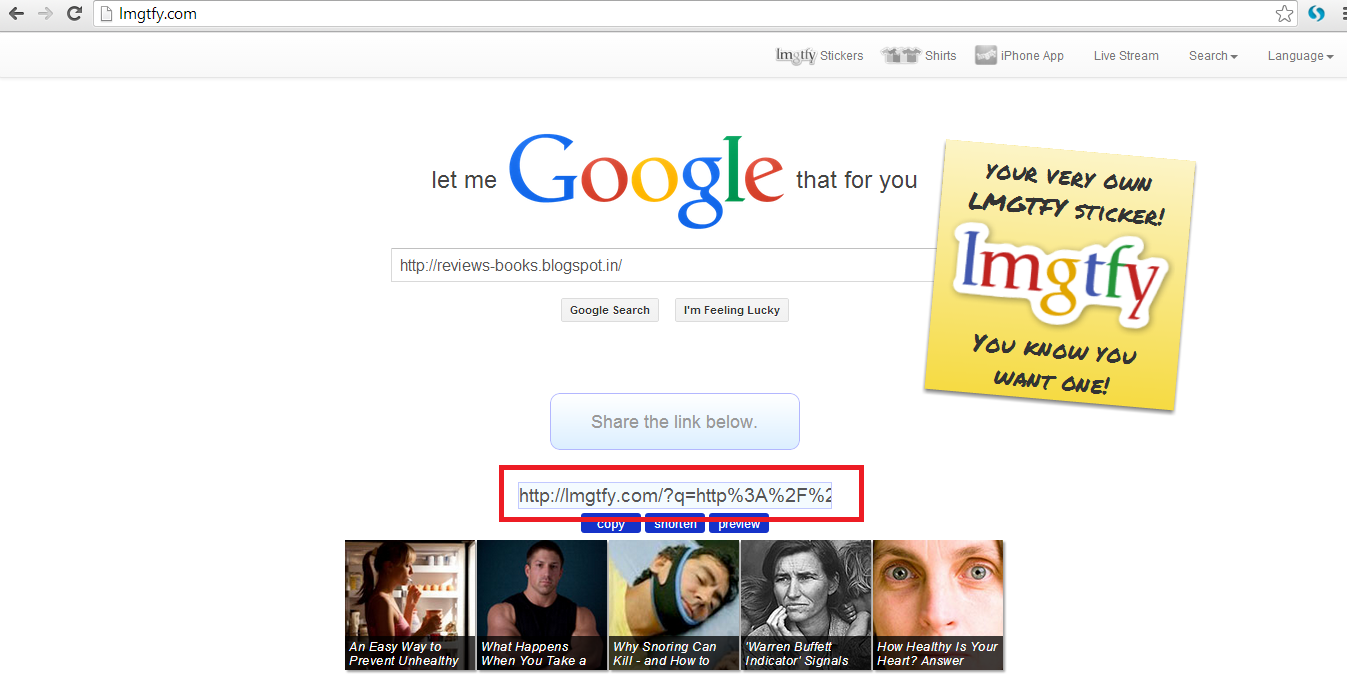Image resolution: width=1347 pixels, height=695 pixels.
Task: Select the generated lmgtfy link field
Action: coord(675,495)
